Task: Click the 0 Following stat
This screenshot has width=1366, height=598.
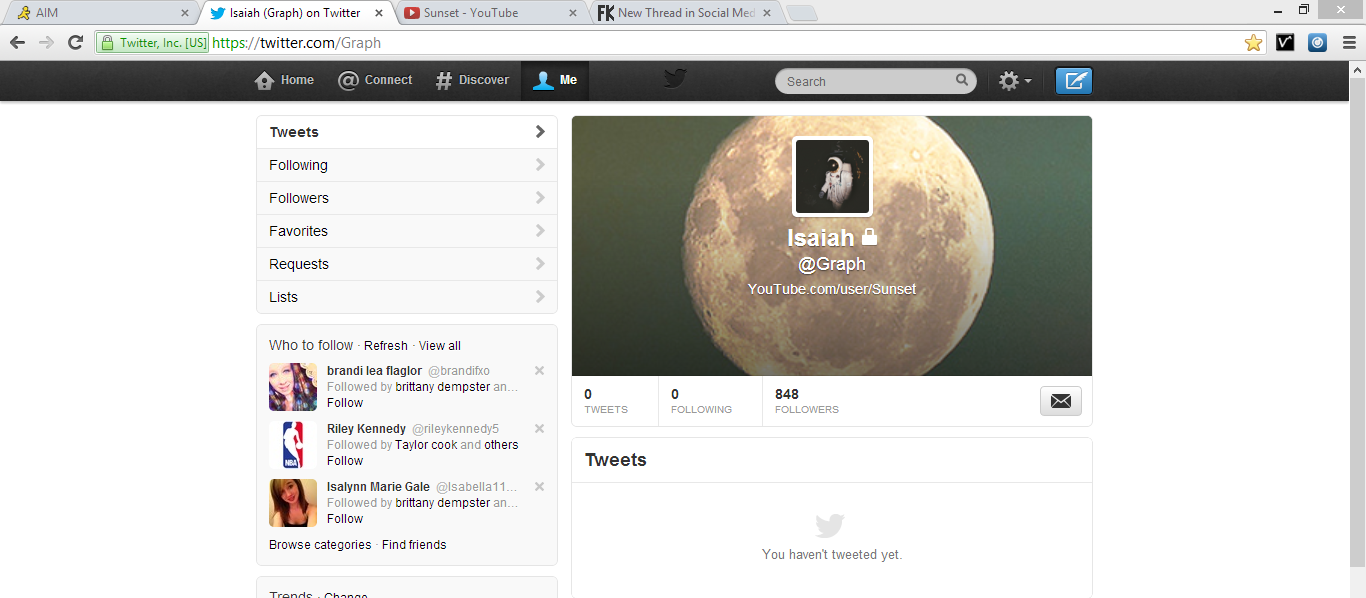Action: [701, 401]
